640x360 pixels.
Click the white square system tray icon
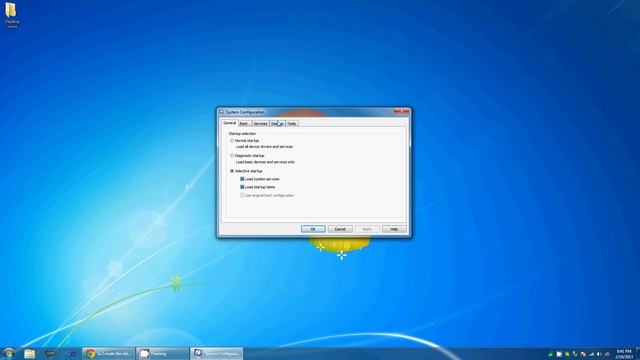point(559,354)
